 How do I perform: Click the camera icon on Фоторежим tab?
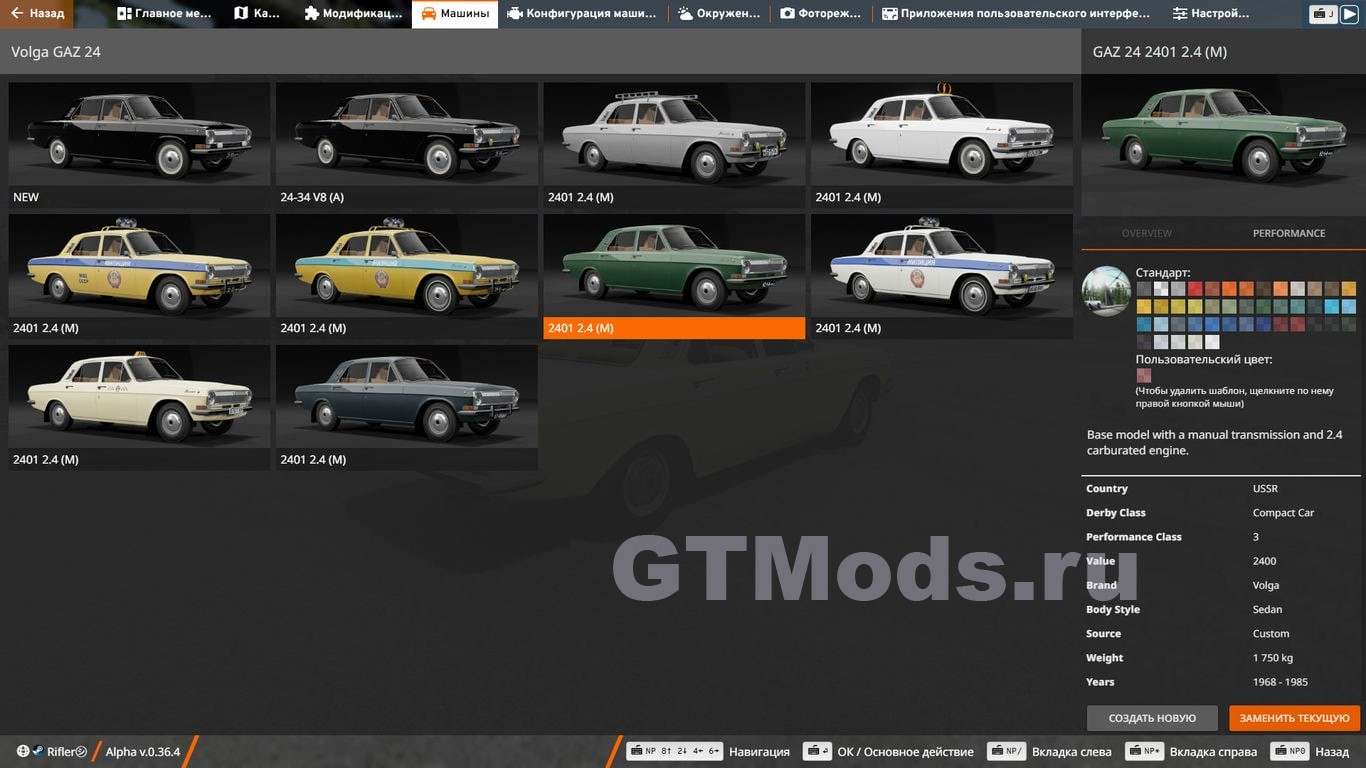[x=787, y=14]
